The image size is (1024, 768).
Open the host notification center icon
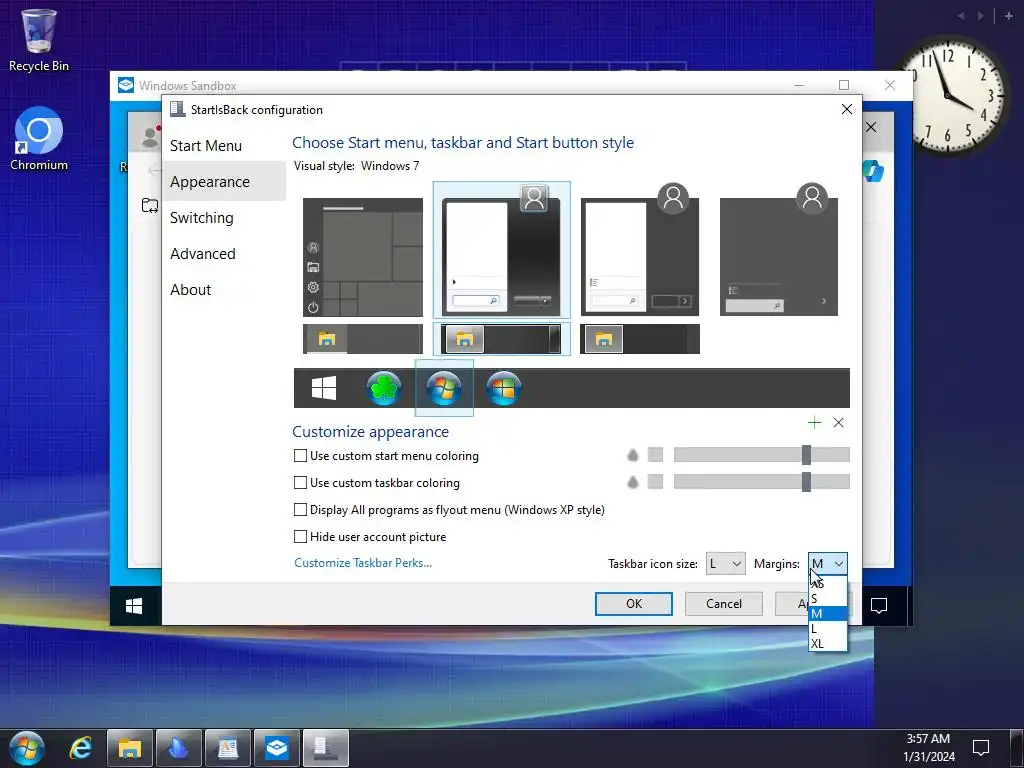pyautogui.click(x=981, y=747)
